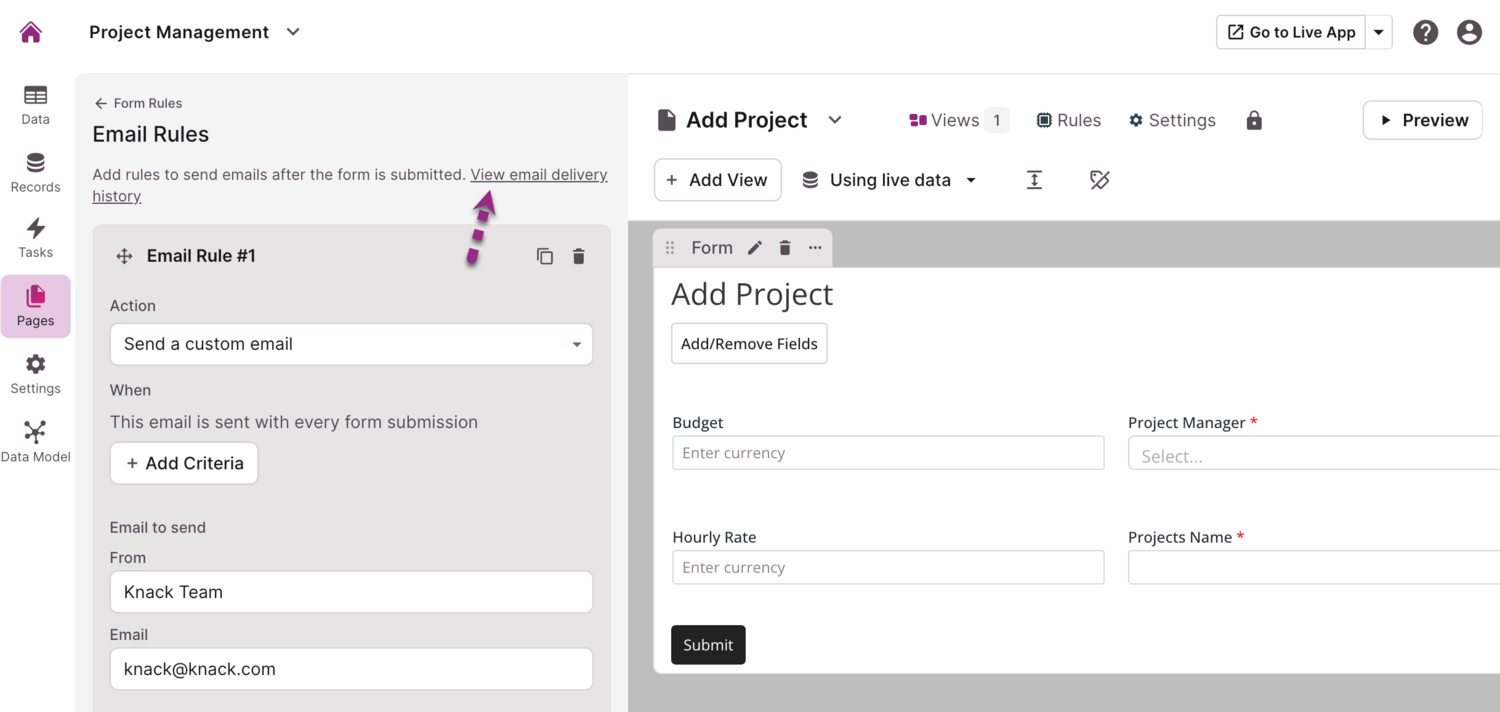This screenshot has height=712, width=1500.
Task: Delete the Form view with trash icon
Action: [x=785, y=248]
